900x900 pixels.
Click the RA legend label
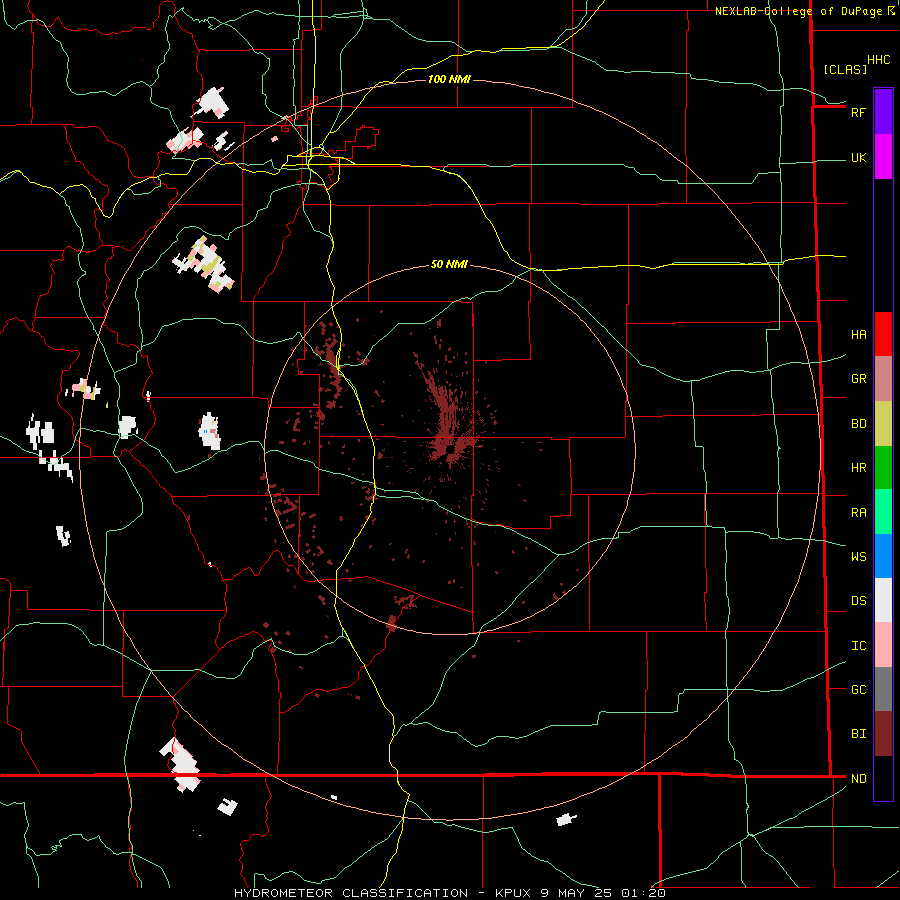coord(858,513)
